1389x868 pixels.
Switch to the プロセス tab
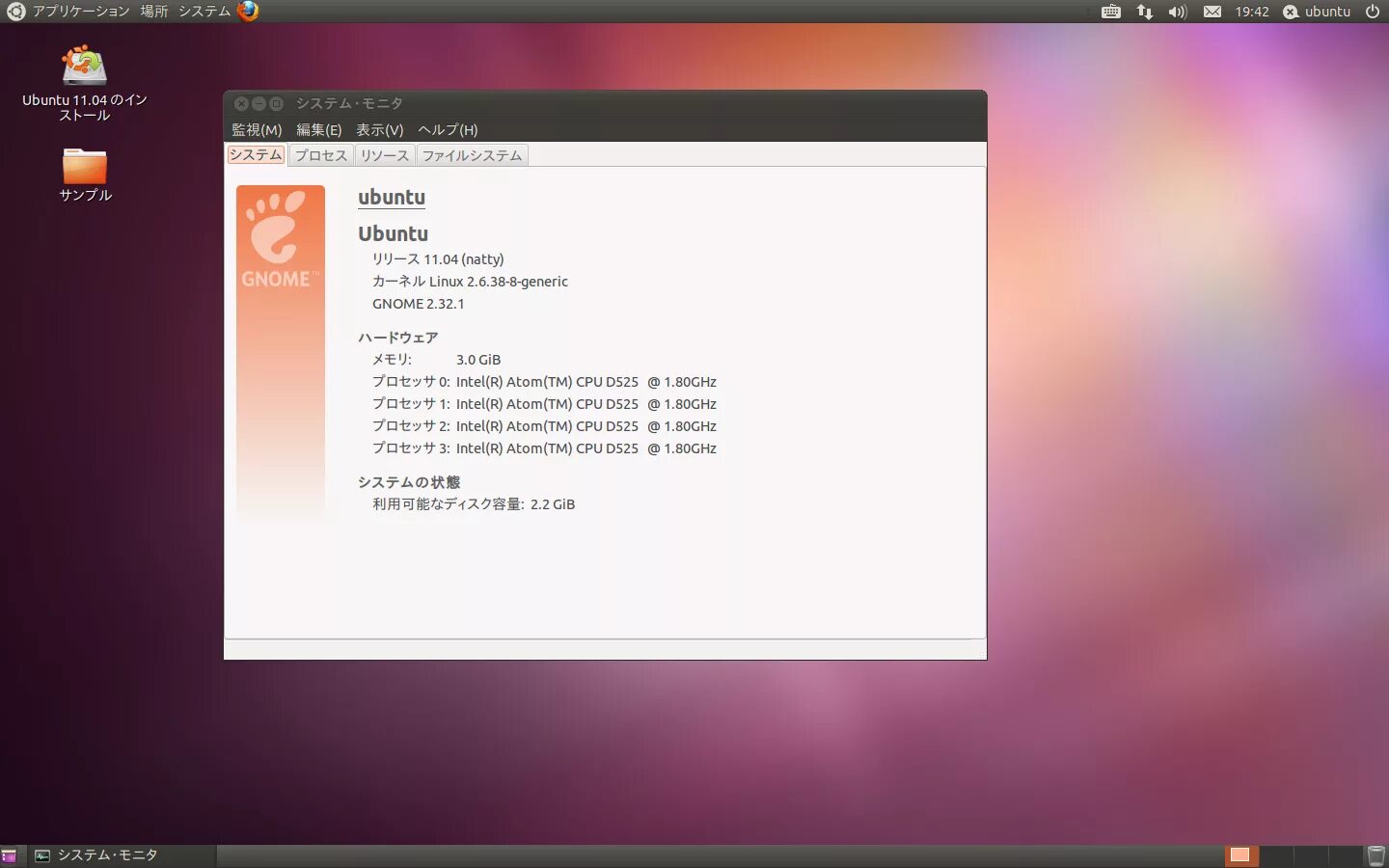(320, 155)
